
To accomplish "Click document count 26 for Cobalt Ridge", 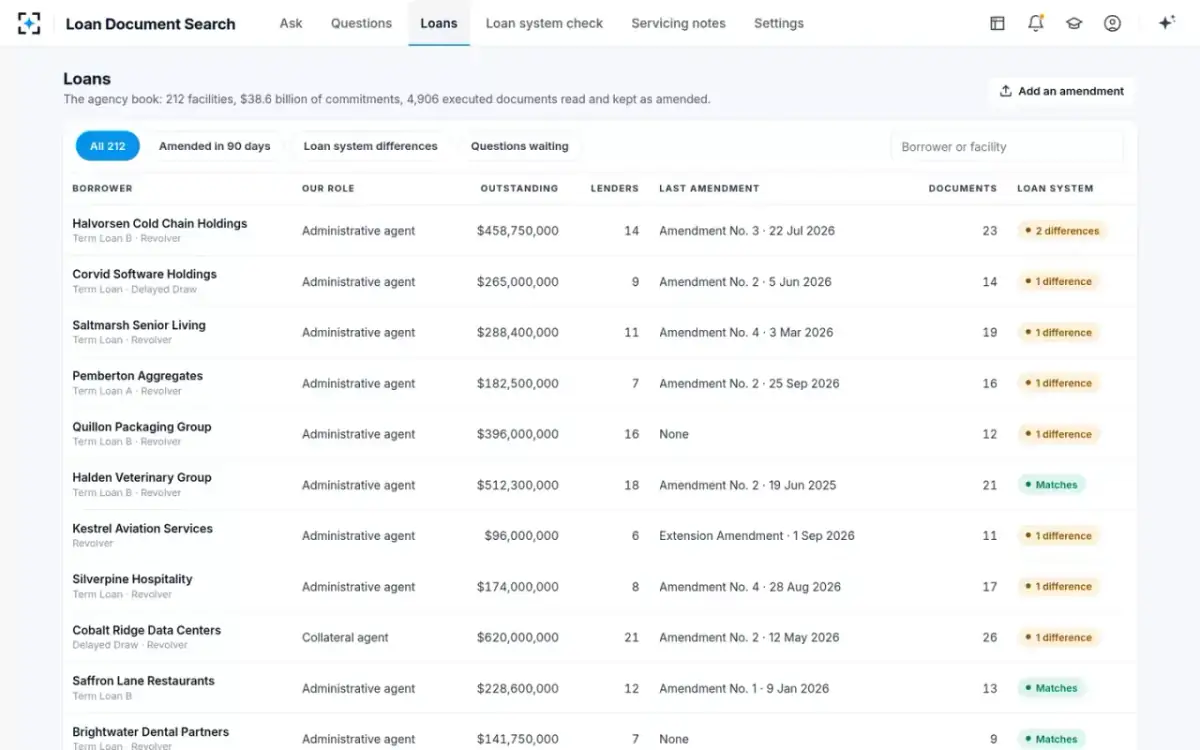I will click(x=990, y=638).
